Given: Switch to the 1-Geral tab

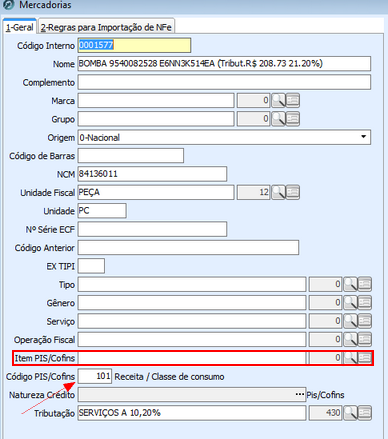Looking at the screenshot, I should [x=20, y=27].
